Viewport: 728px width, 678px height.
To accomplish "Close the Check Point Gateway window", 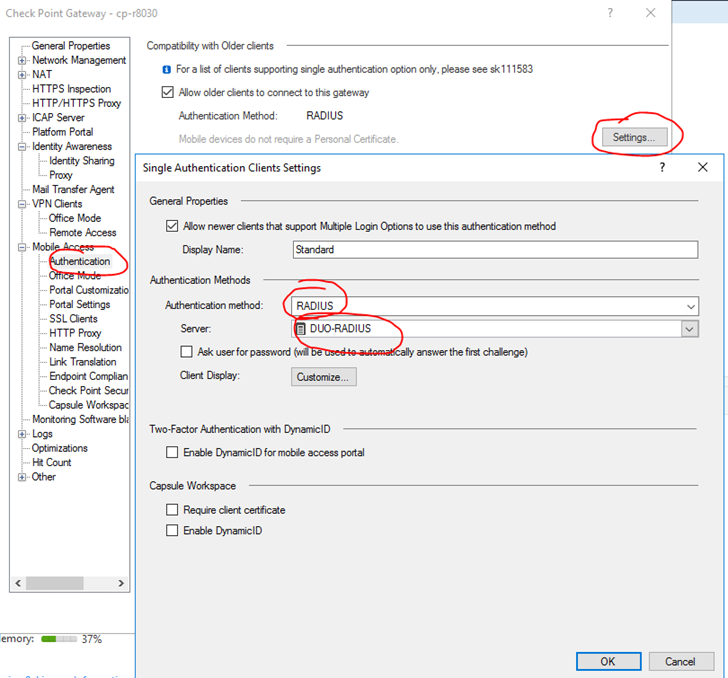I will (650, 13).
